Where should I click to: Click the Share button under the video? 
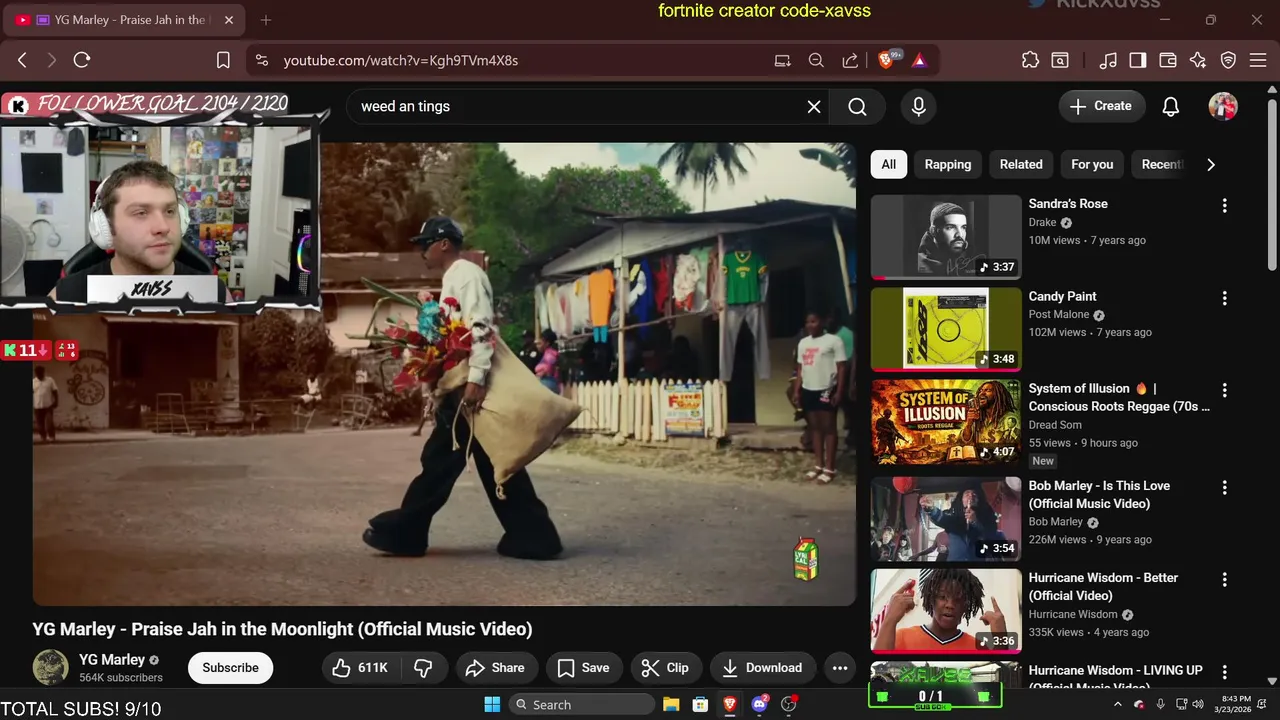[x=496, y=668]
